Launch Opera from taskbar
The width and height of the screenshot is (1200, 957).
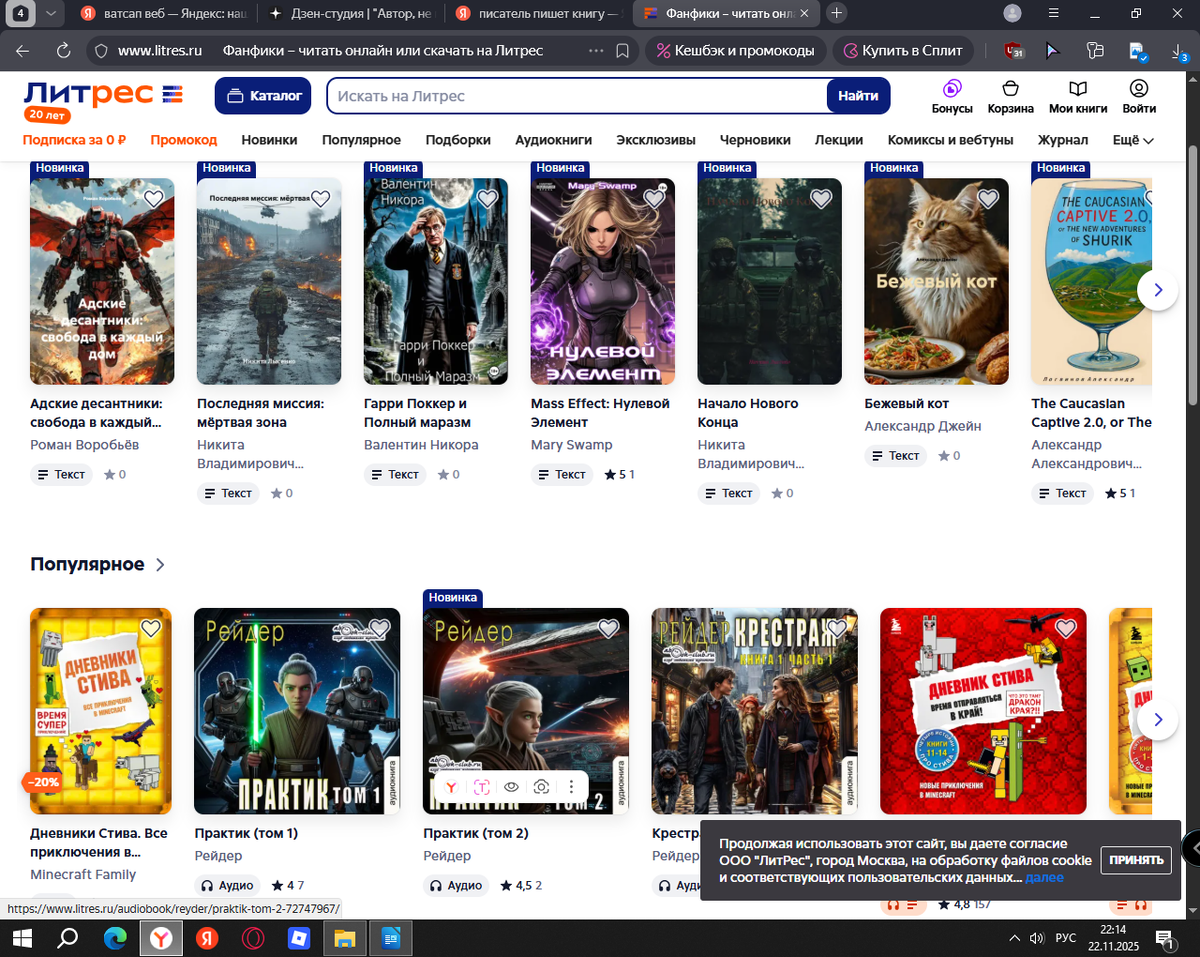coord(253,937)
